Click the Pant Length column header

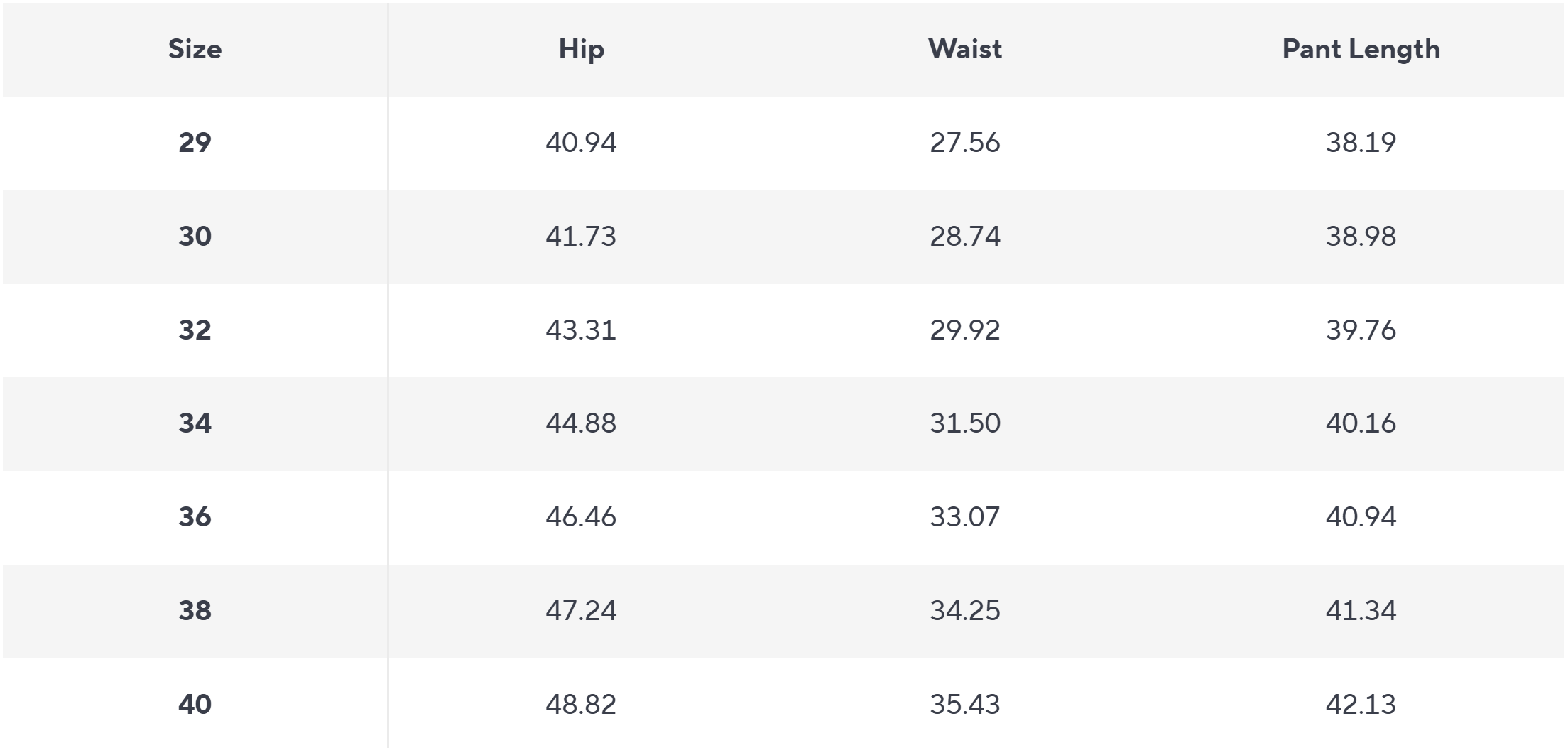(1361, 49)
